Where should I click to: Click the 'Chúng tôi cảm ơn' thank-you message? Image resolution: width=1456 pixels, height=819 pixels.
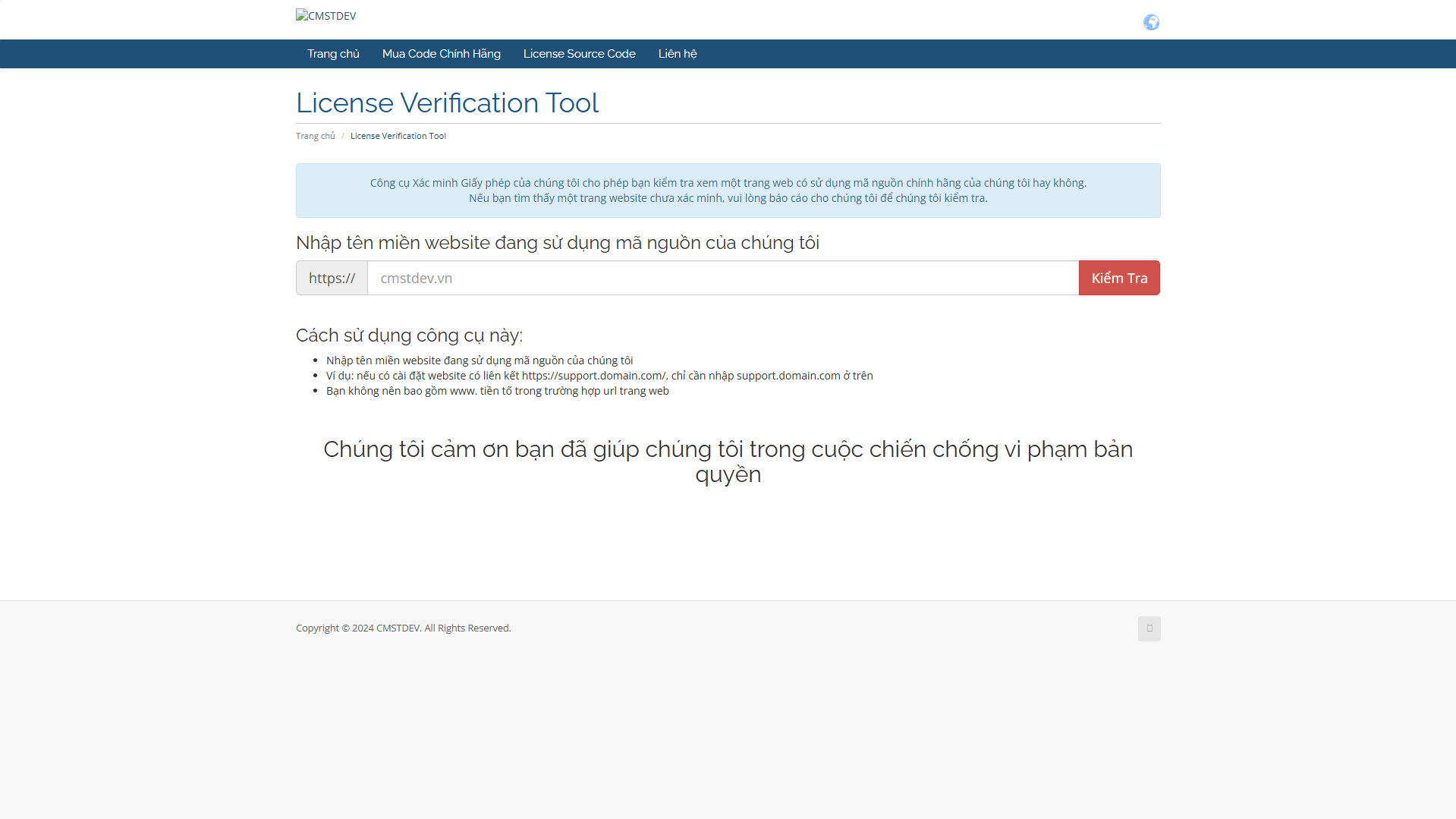(728, 461)
